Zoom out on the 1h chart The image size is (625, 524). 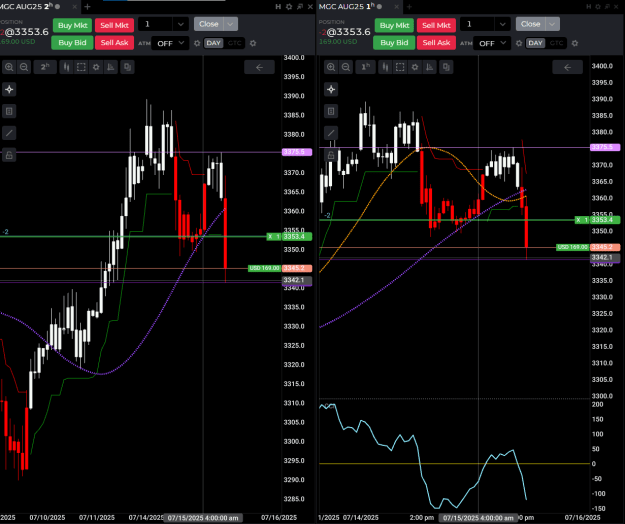pyautogui.click(x=346, y=67)
